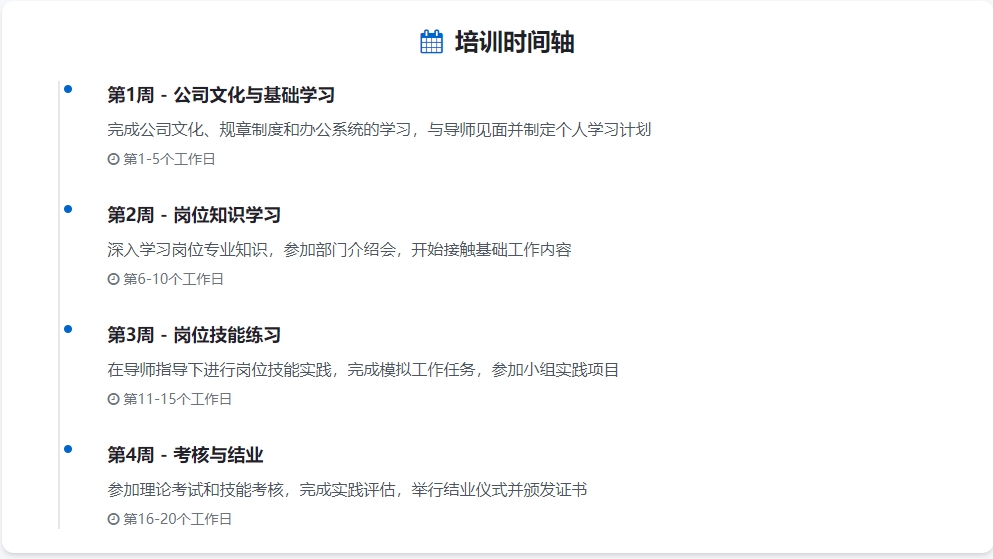Image resolution: width=993 pixels, height=559 pixels.
Task: Click the clock icon beside 第6-10个工作日
Action: click(x=113, y=279)
